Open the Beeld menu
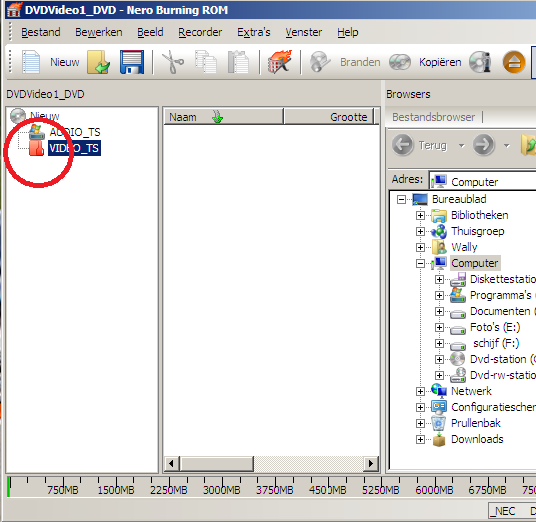The width and height of the screenshot is (536, 522). [150, 32]
